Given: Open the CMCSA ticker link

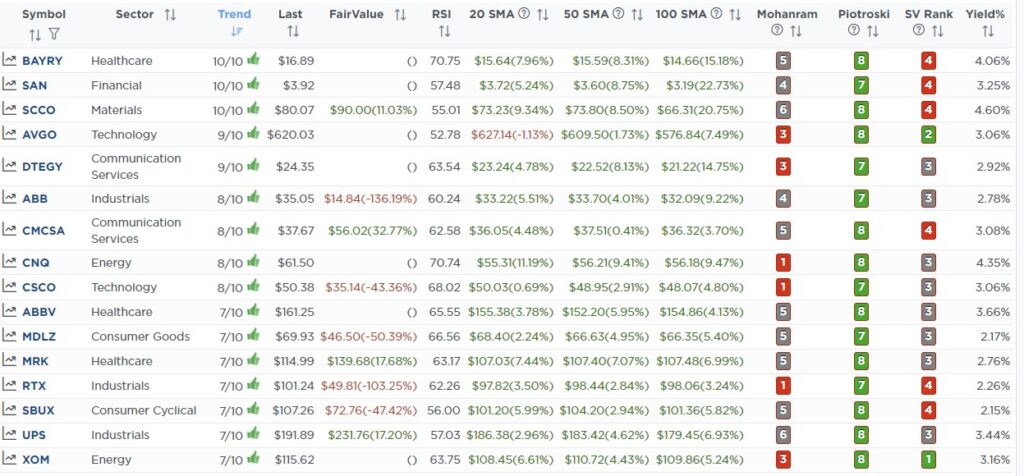Looking at the screenshot, I should click(43, 230).
